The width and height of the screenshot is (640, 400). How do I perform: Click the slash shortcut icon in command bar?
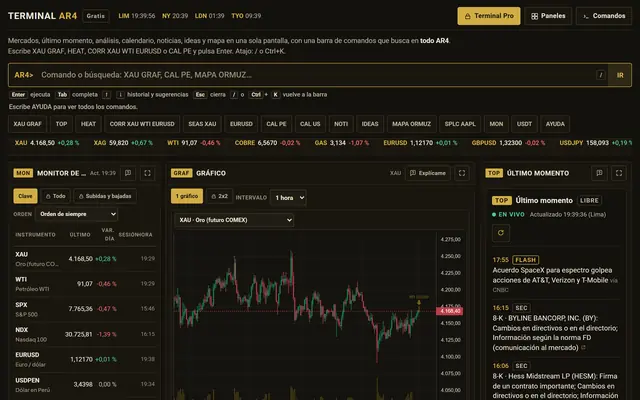600,75
